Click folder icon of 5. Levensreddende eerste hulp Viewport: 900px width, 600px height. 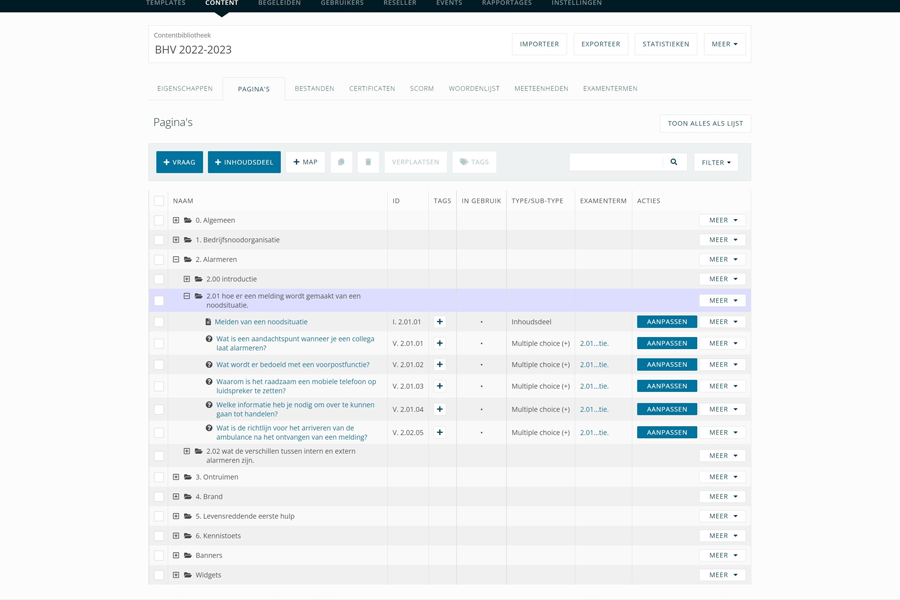pyautogui.click(x=188, y=516)
